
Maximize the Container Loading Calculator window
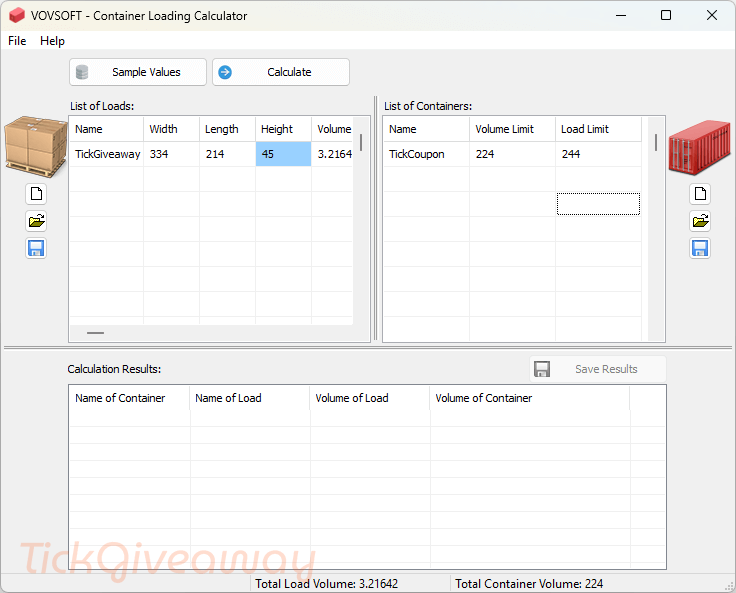click(666, 15)
